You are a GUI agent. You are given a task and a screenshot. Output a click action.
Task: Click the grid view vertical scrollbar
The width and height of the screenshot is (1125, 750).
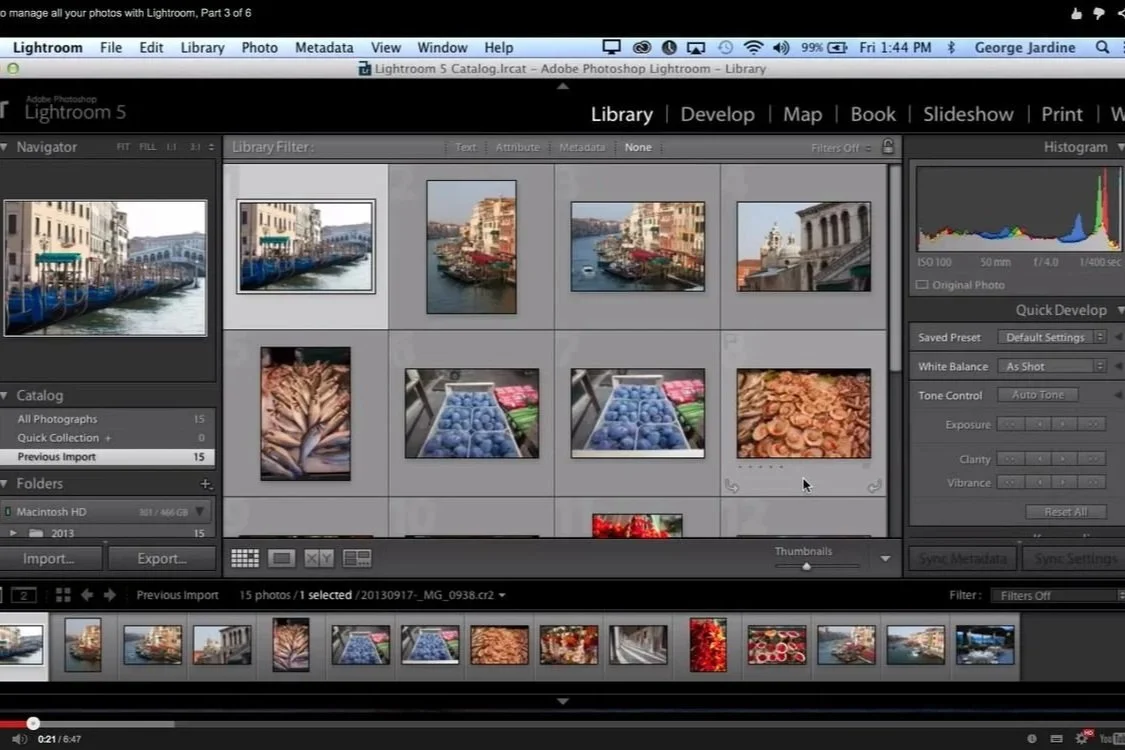[895, 268]
